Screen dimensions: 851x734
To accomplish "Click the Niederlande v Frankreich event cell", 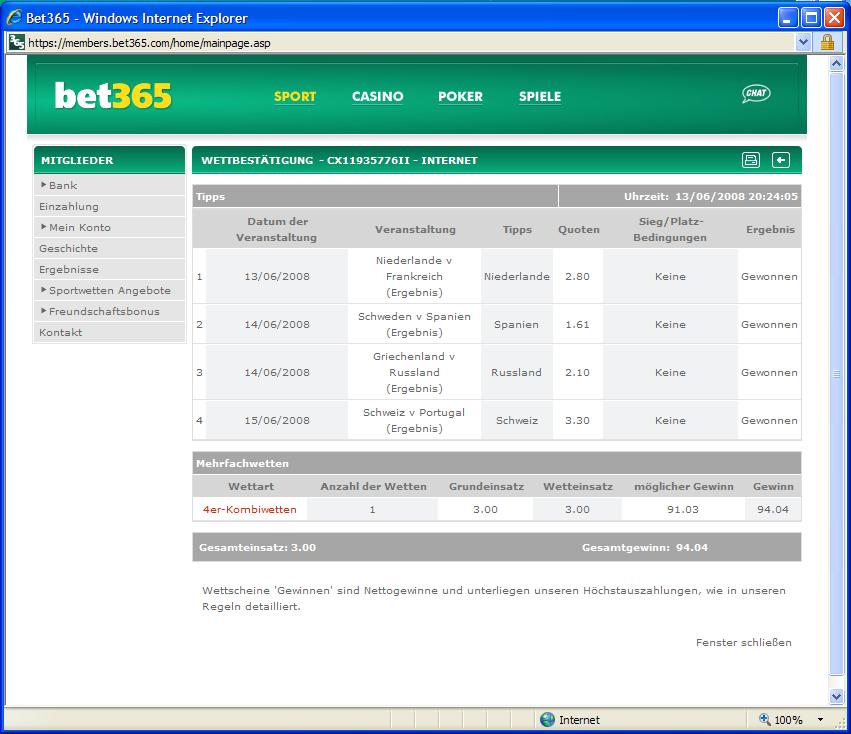I will point(414,276).
